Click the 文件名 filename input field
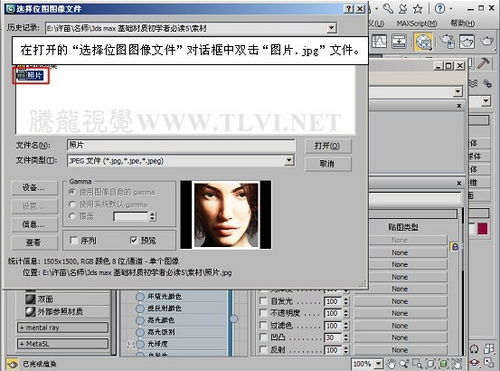This screenshot has height=371, width=500. [x=181, y=145]
